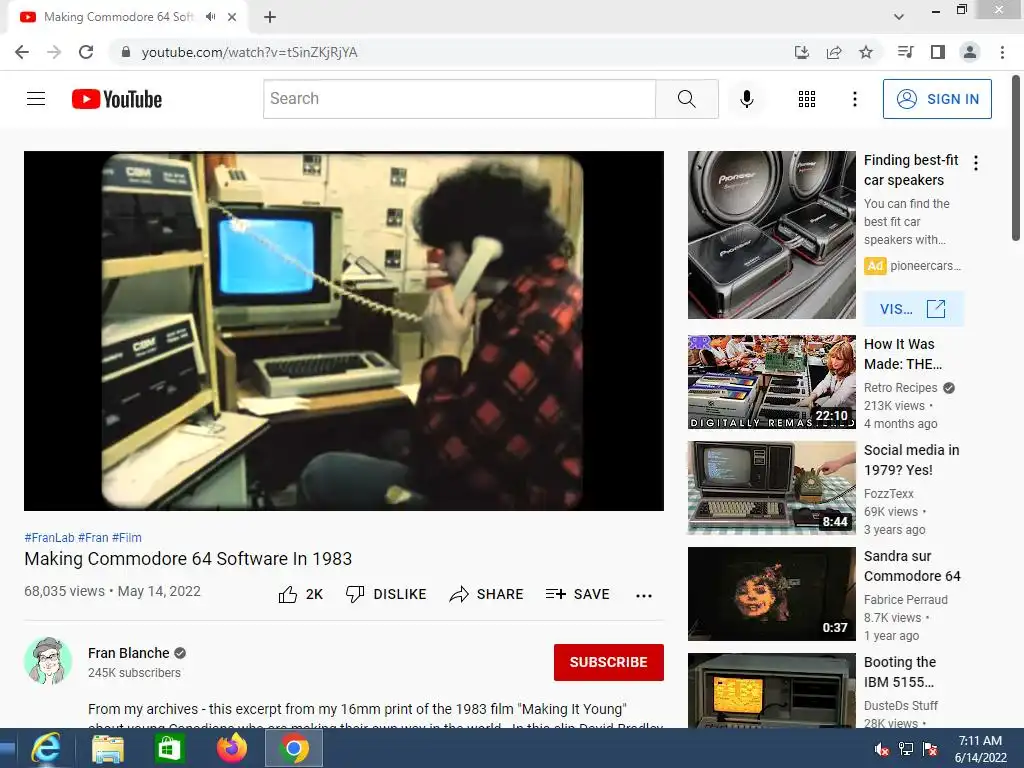Open Booting the IBM 5155 thumbnail

(x=771, y=690)
